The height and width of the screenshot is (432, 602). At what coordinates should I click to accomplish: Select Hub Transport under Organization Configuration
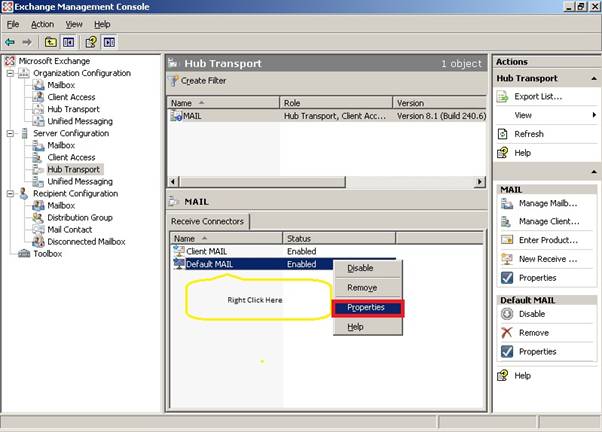(73, 109)
